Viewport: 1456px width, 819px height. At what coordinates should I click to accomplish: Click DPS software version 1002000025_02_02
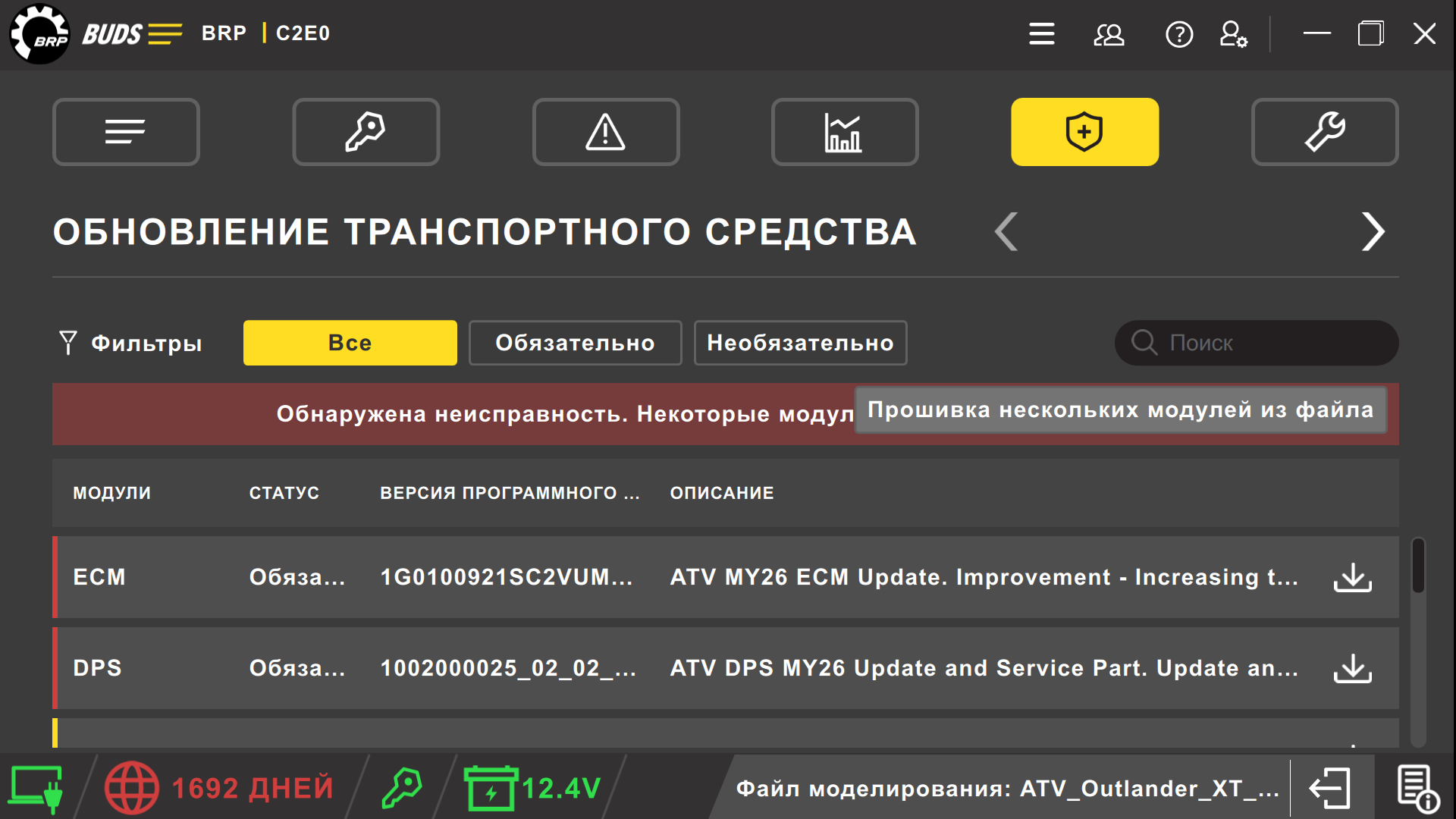coord(508,668)
